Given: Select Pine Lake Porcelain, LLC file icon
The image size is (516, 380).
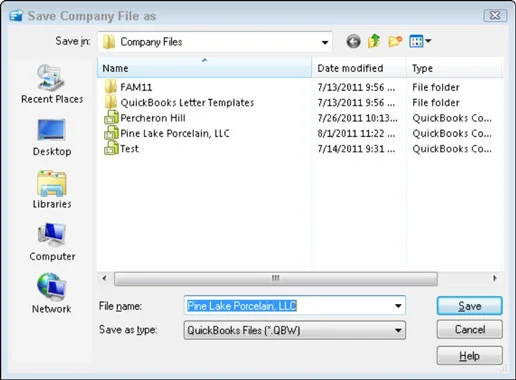Looking at the screenshot, I should pos(111,133).
